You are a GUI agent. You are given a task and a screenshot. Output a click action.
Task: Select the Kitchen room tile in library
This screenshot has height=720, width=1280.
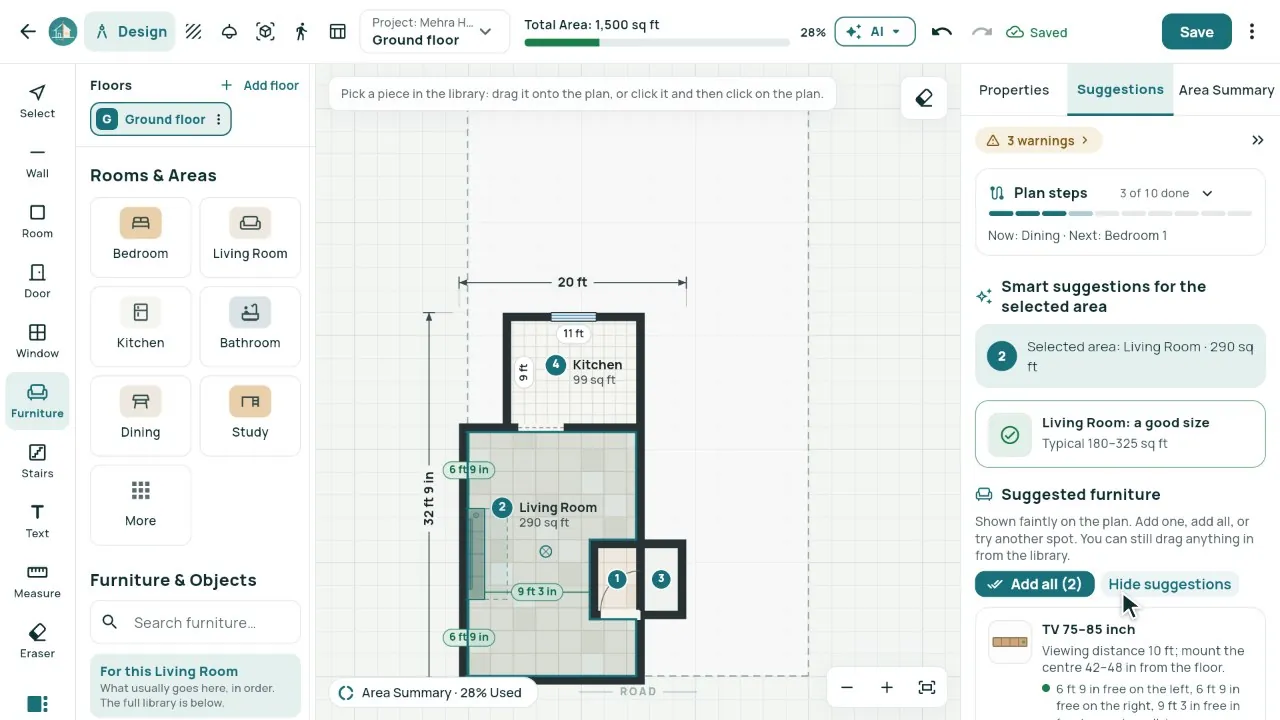pos(141,327)
